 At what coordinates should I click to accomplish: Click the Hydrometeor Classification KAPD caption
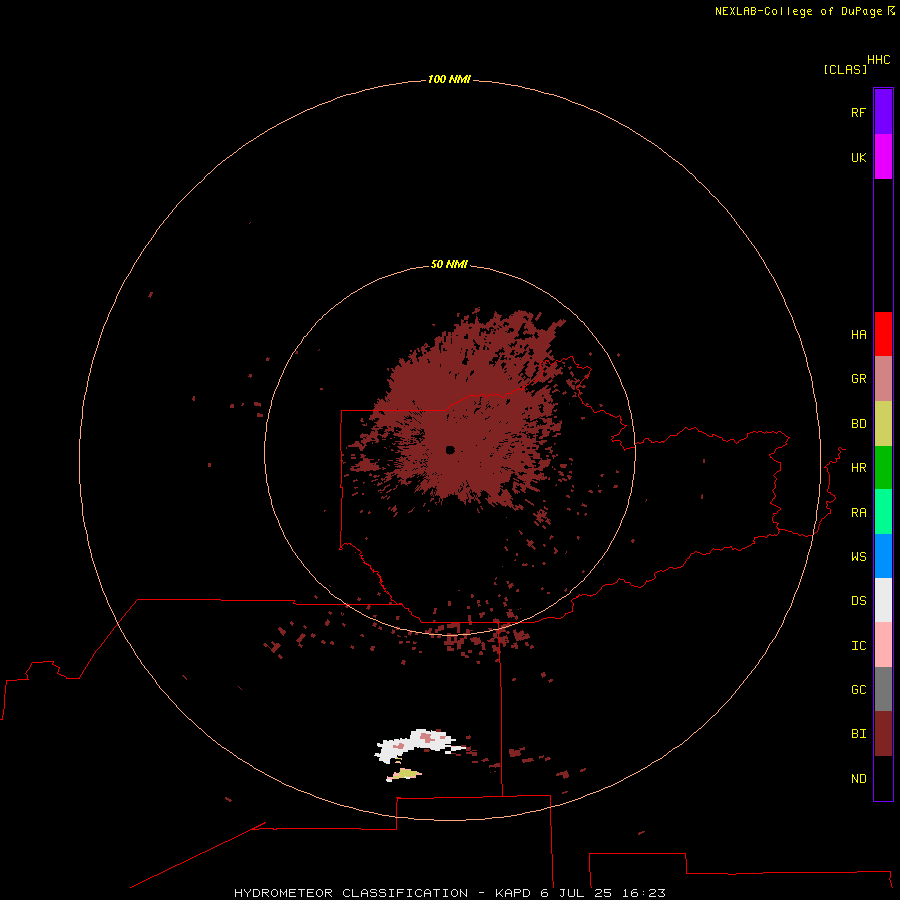tap(449, 893)
